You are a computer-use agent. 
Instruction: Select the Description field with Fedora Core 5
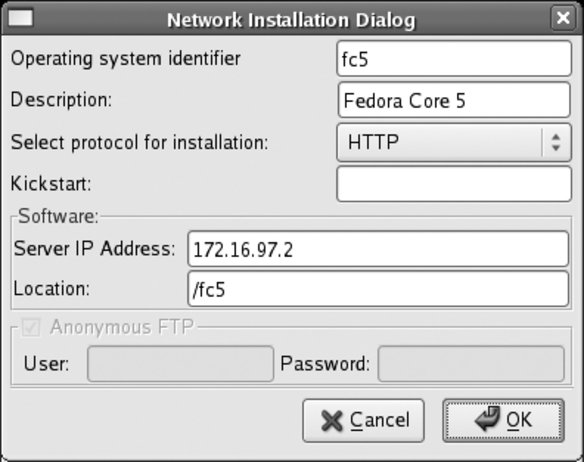(x=454, y=100)
